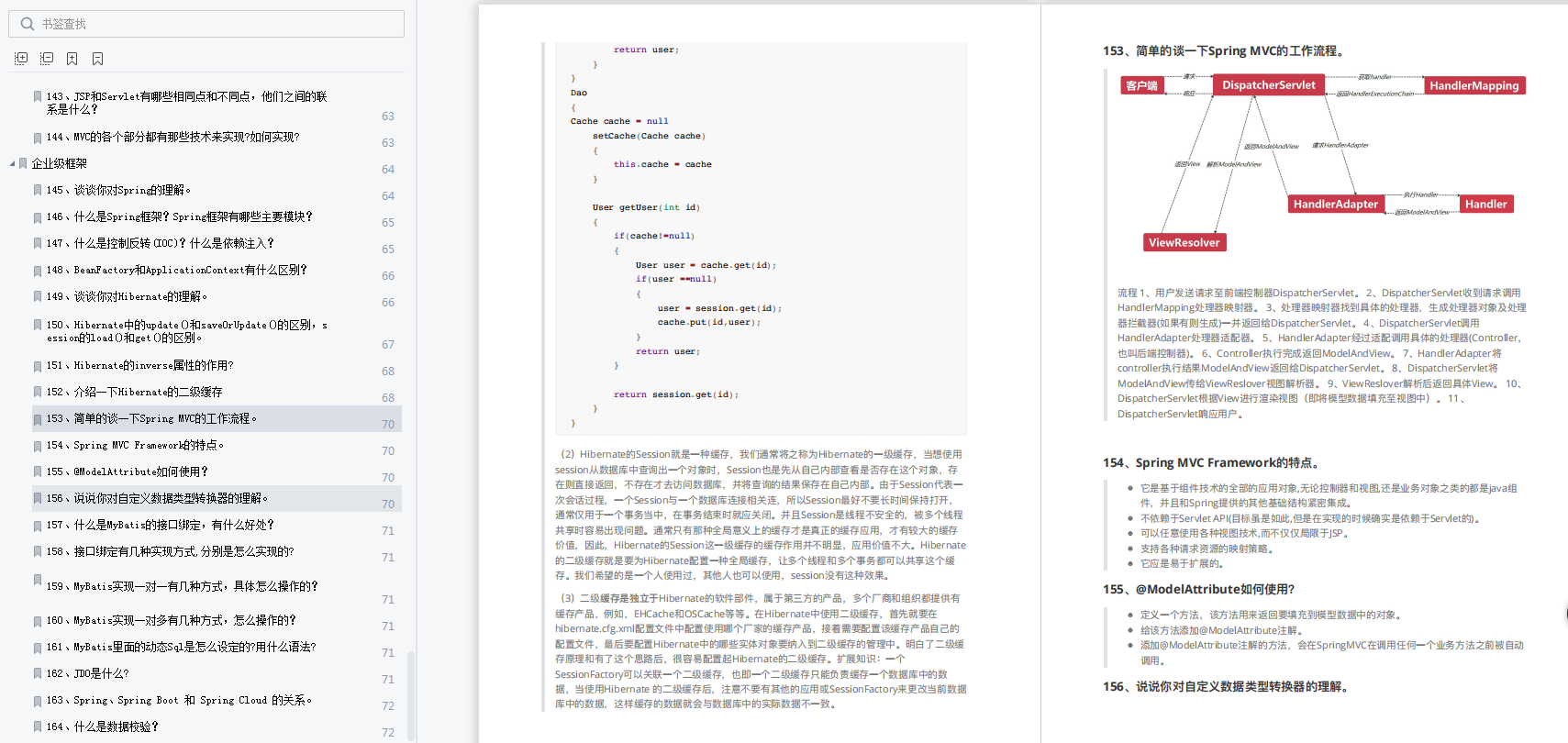The width and height of the screenshot is (1568, 743).
Task: Focus the 书签查找 bookmark search field
Action: 206,24
